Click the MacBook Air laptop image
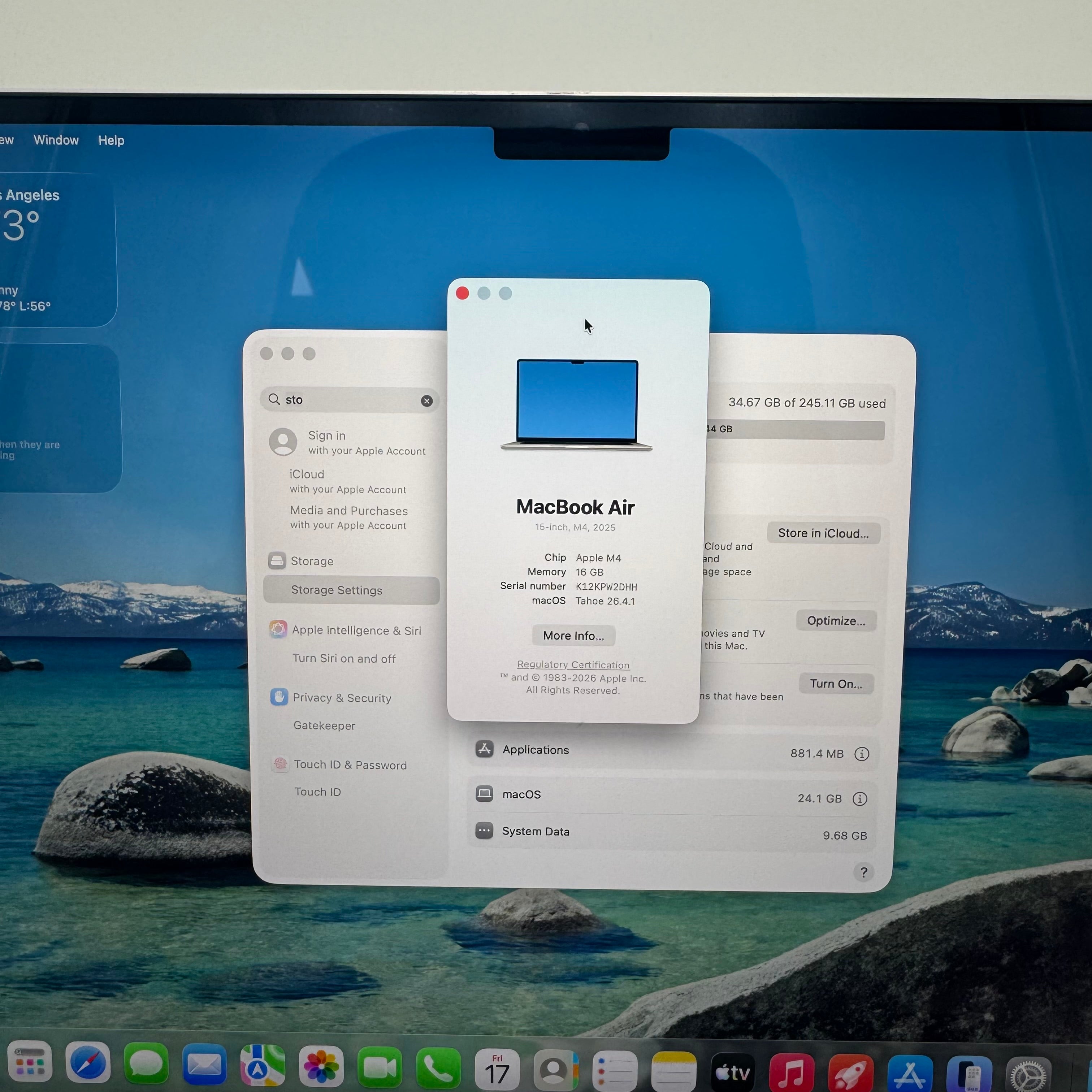The image size is (1092, 1092). pos(577,405)
